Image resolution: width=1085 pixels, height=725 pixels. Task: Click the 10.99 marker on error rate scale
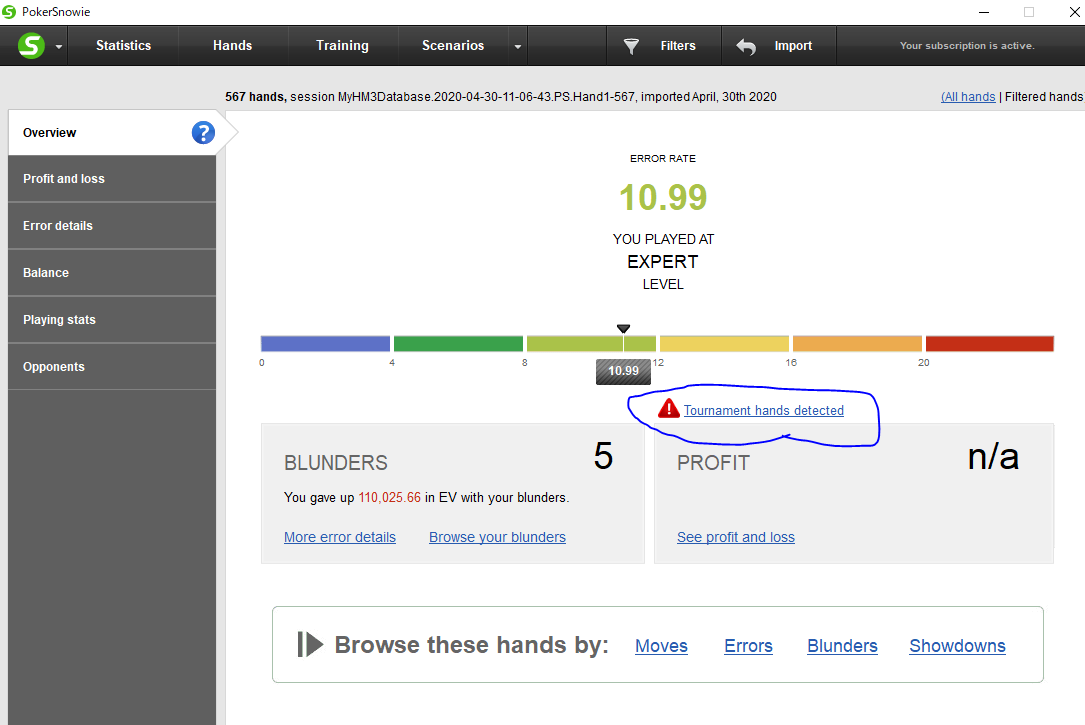pyautogui.click(x=623, y=371)
